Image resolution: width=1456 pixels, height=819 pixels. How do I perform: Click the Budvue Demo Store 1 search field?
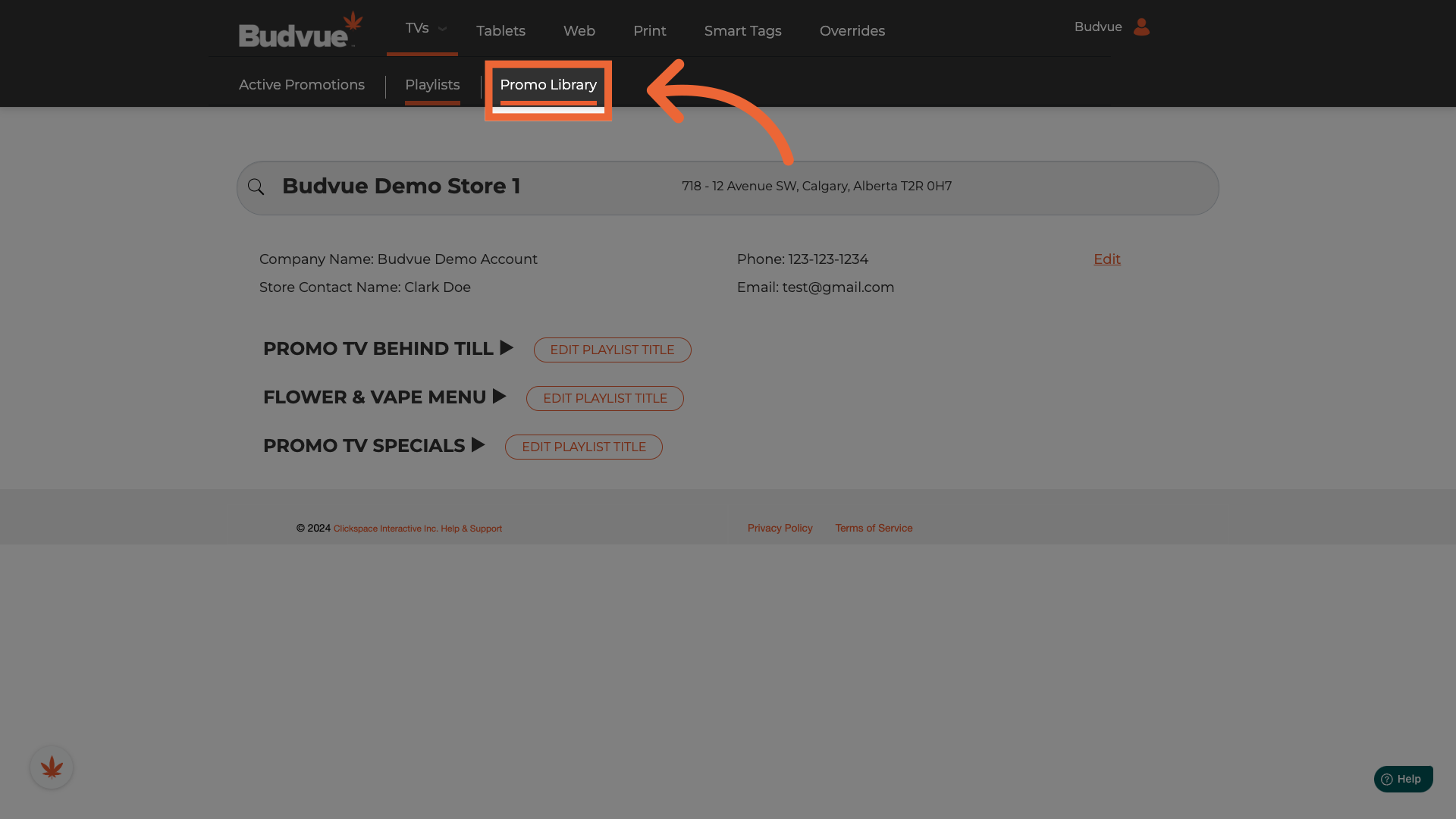[x=401, y=187]
